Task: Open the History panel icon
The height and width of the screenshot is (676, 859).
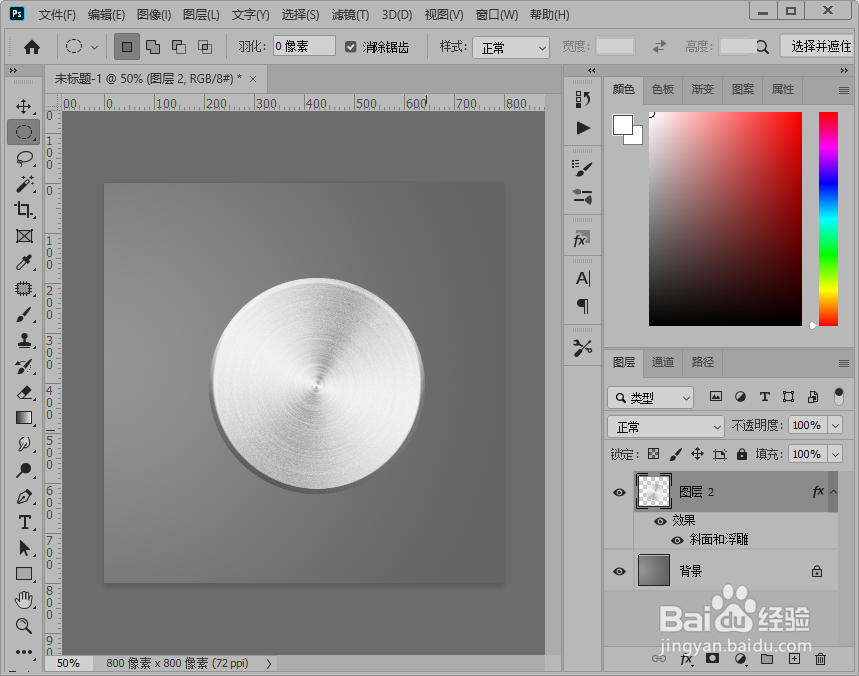Action: (583, 99)
